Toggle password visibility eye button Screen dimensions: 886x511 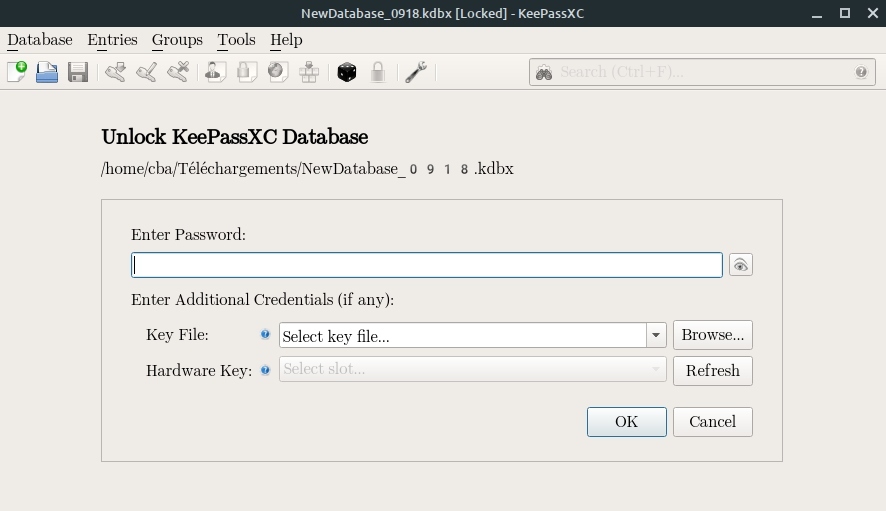(740, 265)
